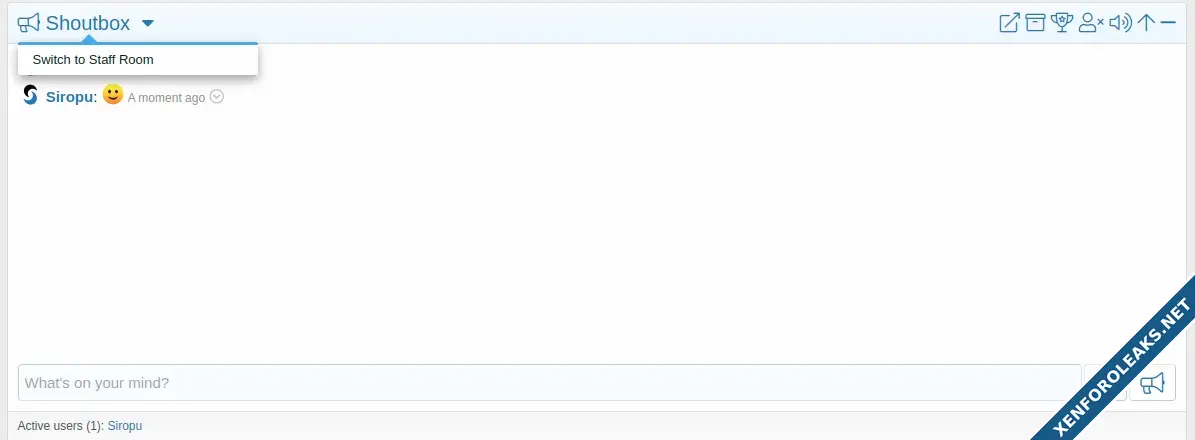
Task: Click the 'A moment ago' timestamp
Action: [166, 98]
